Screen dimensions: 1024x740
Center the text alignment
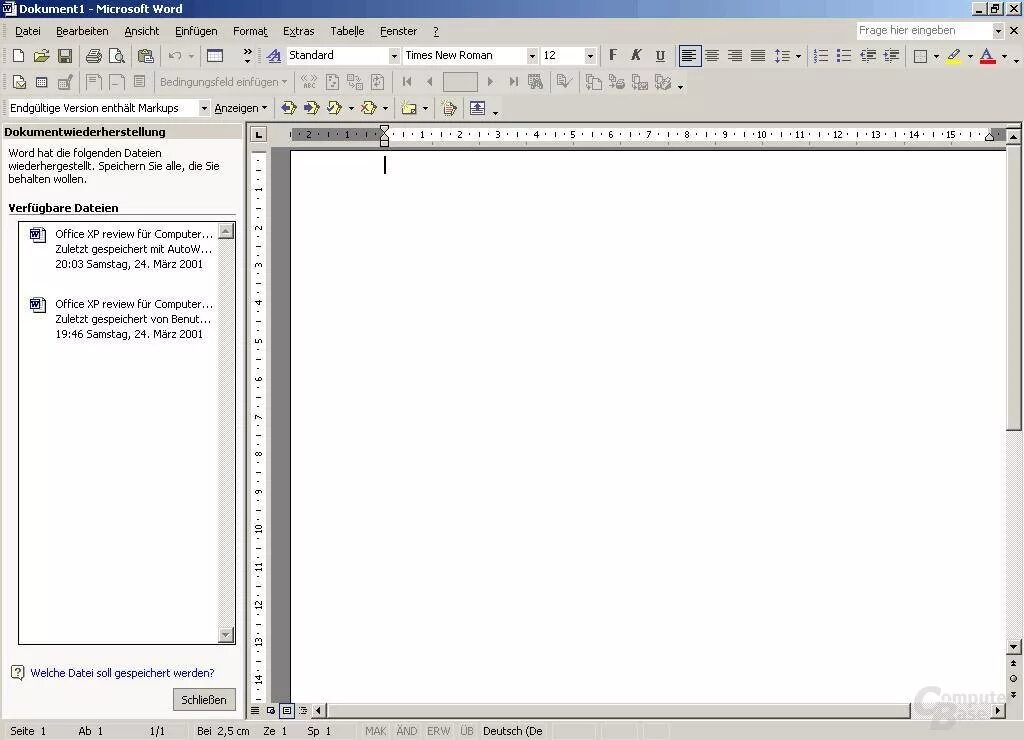click(x=712, y=56)
